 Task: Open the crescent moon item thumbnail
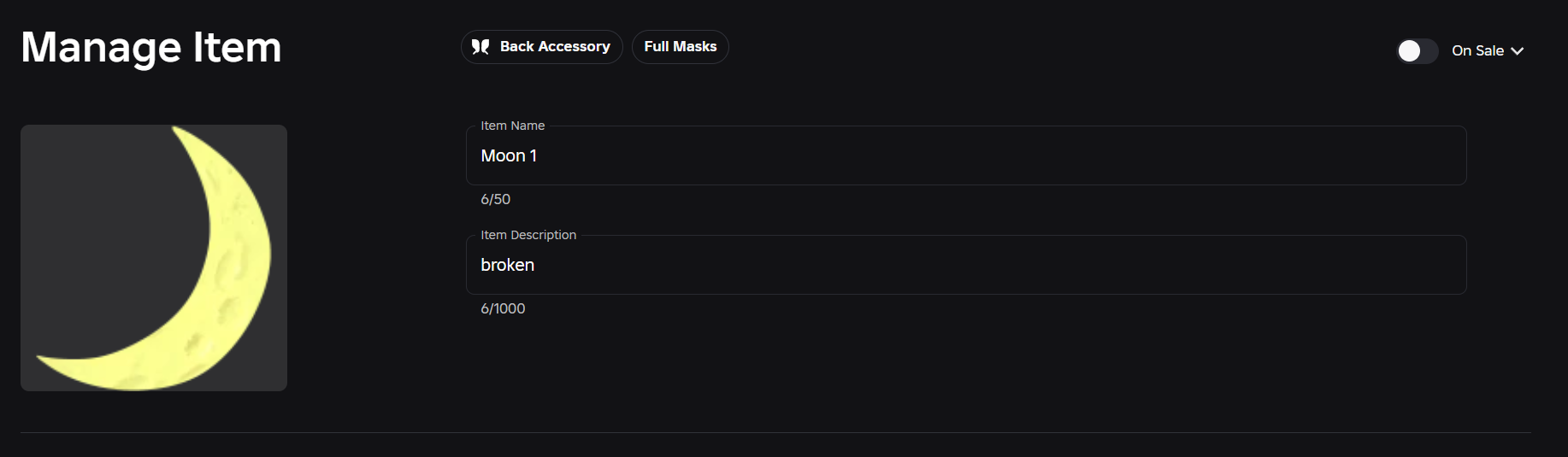point(154,258)
